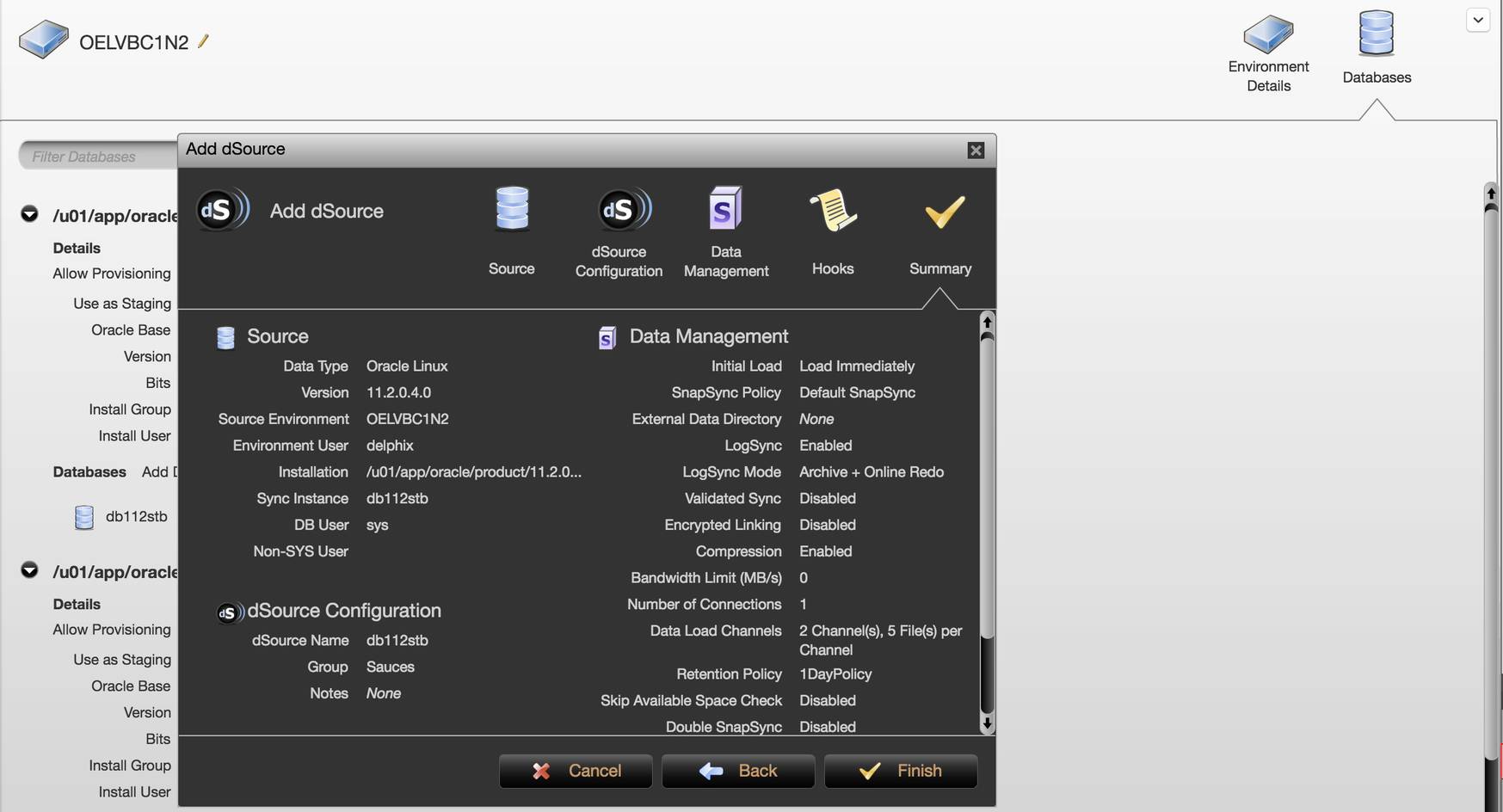Click the pencil icon beside OELVBC1N2
The height and width of the screenshot is (812, 1503).
click(x=203, y=41)
